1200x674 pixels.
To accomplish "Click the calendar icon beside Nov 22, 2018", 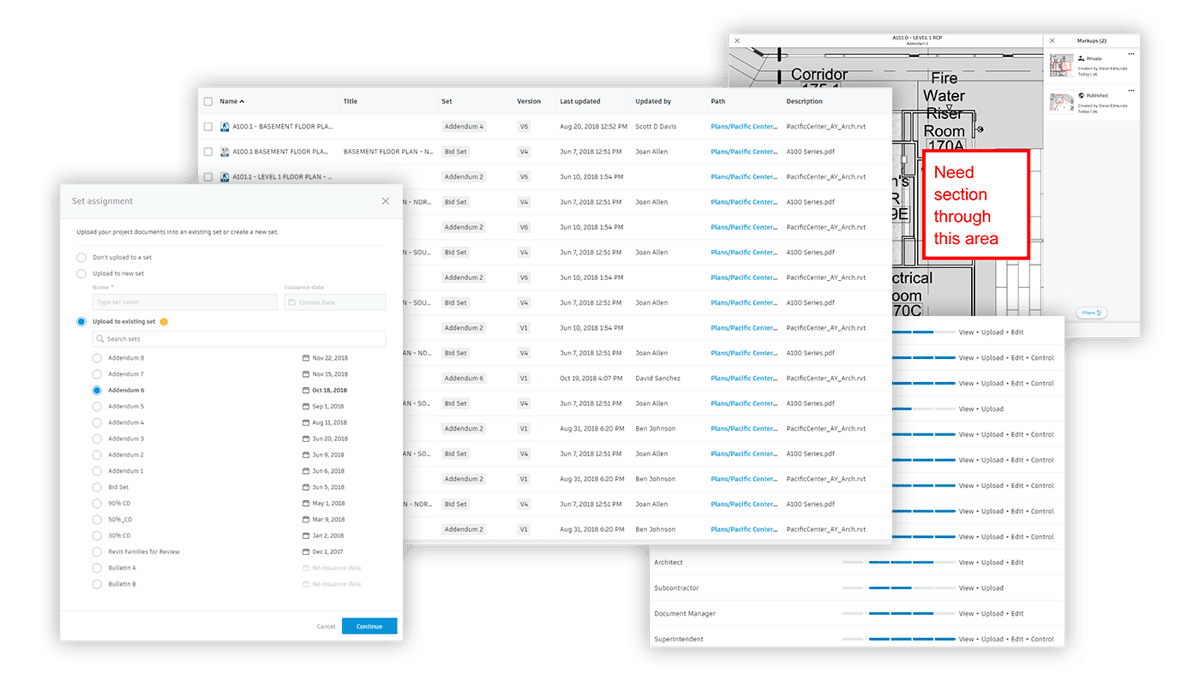I will click(305, 358).
